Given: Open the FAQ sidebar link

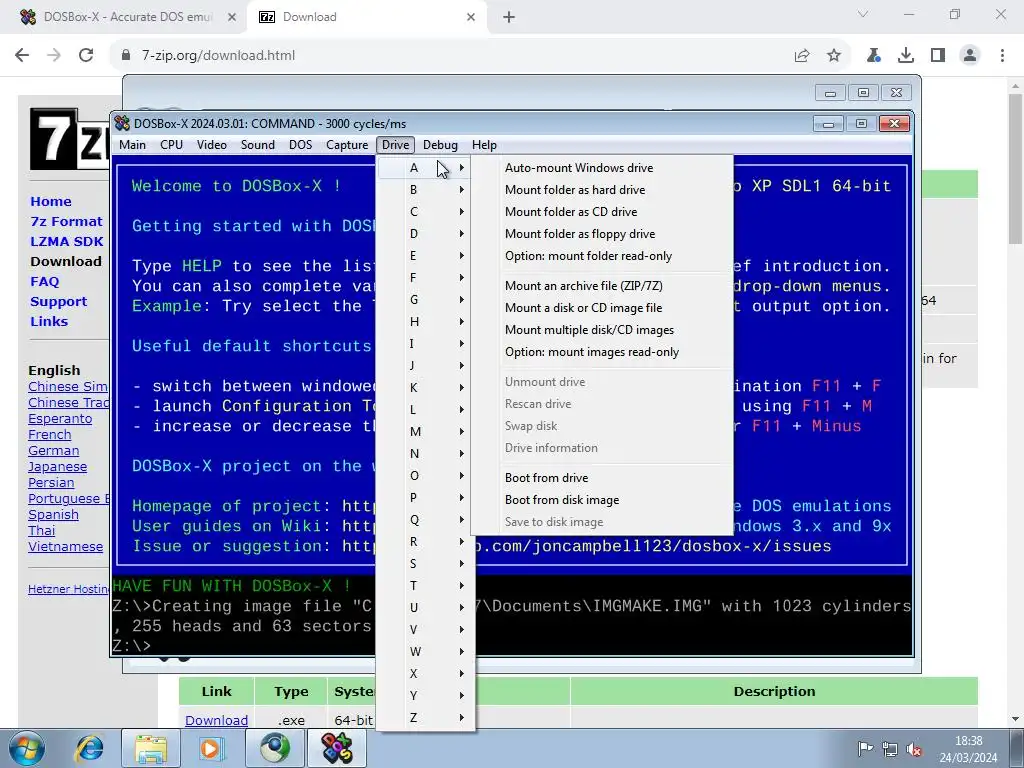Looking at the screenshot, I should 44,281.
